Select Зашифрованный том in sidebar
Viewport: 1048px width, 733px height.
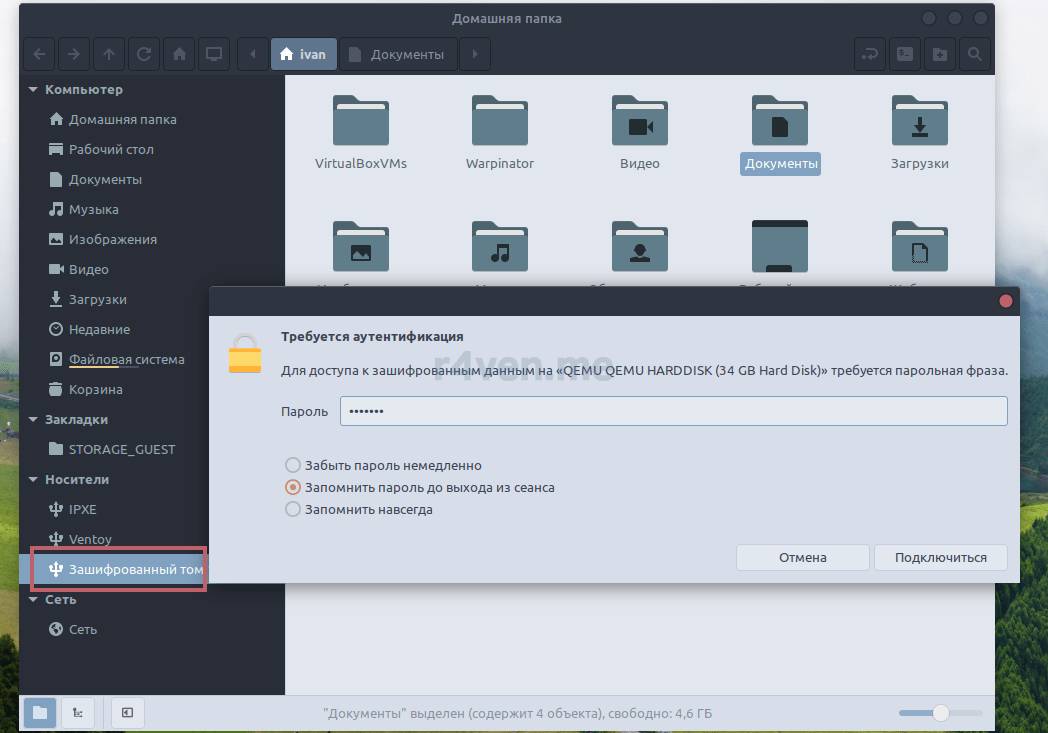tap(134, 569)
